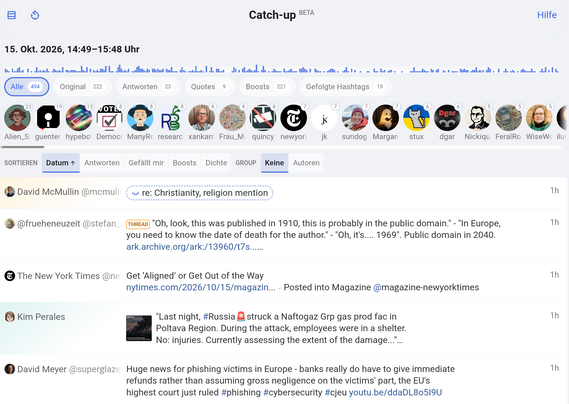Filter by dgar author avatar
Viewport: 569px width, 404px height.
tap(447, 118)
